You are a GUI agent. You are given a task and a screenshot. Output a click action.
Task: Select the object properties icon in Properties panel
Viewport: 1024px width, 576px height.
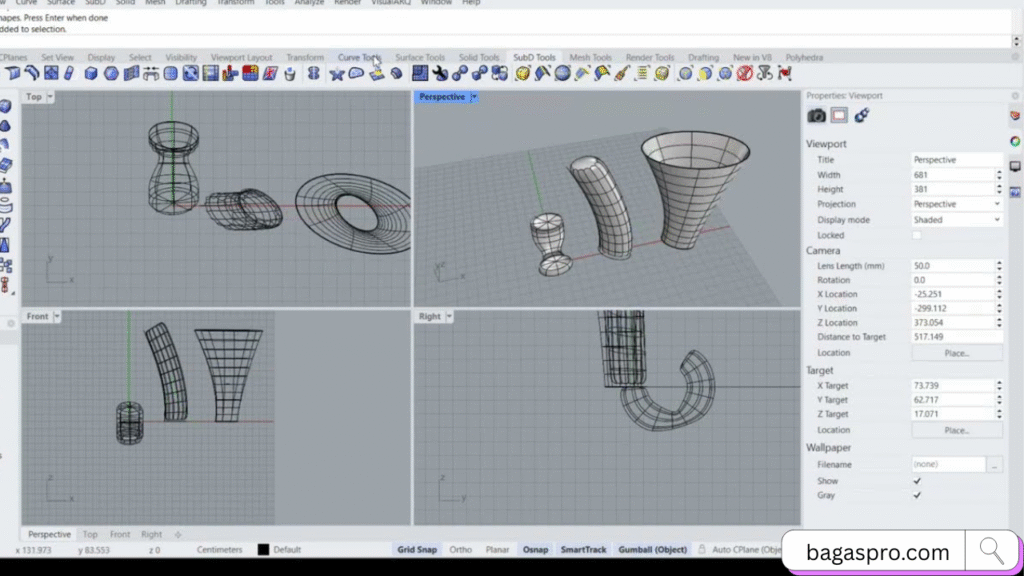pyautogui.click(x=841, y=115)
